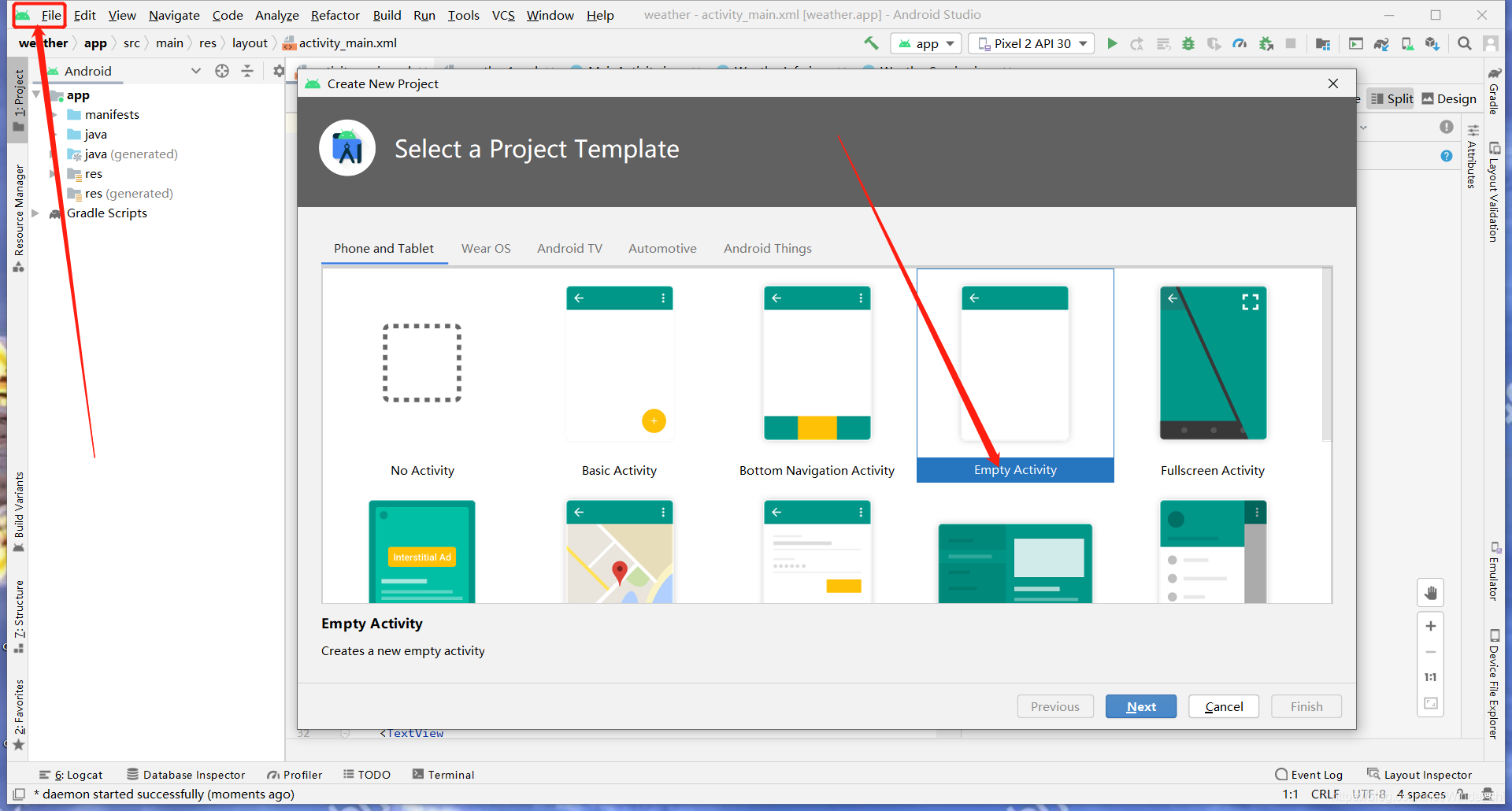Open the File menu

(51, 15)
